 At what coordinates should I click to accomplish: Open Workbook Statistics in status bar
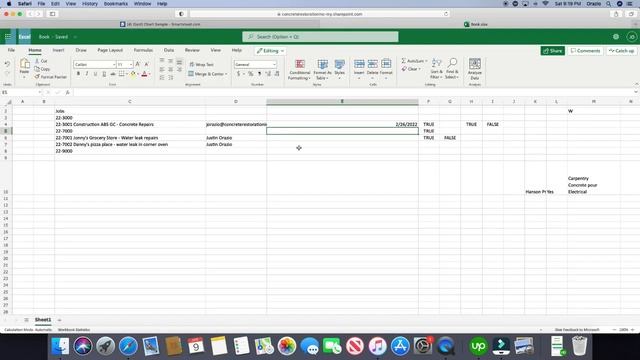point(74,329)
